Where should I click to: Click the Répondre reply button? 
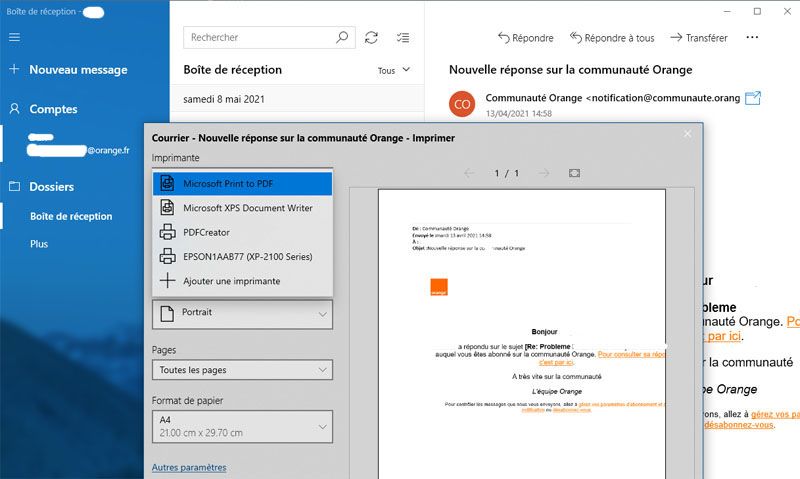tap(526, 38)
